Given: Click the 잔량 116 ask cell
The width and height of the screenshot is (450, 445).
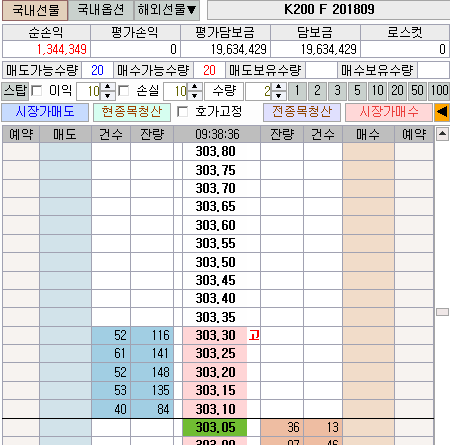Looking at the screenshot, I should pyautogui.click(x=152, y=336).
